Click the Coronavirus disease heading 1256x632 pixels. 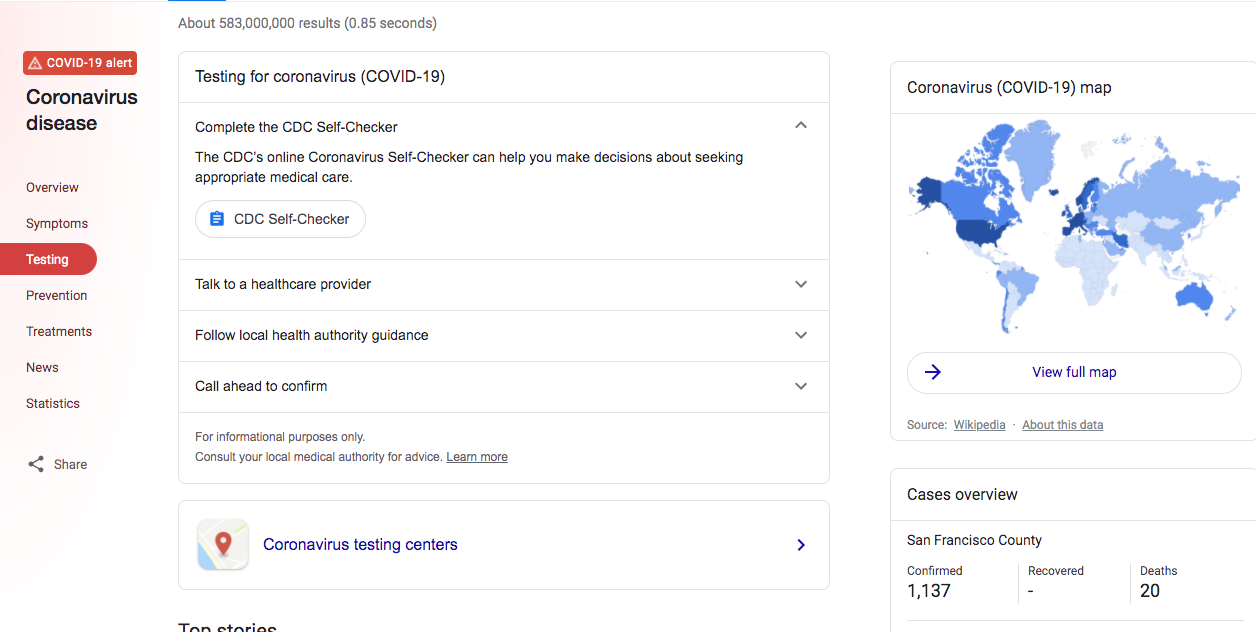pos(82,110)
